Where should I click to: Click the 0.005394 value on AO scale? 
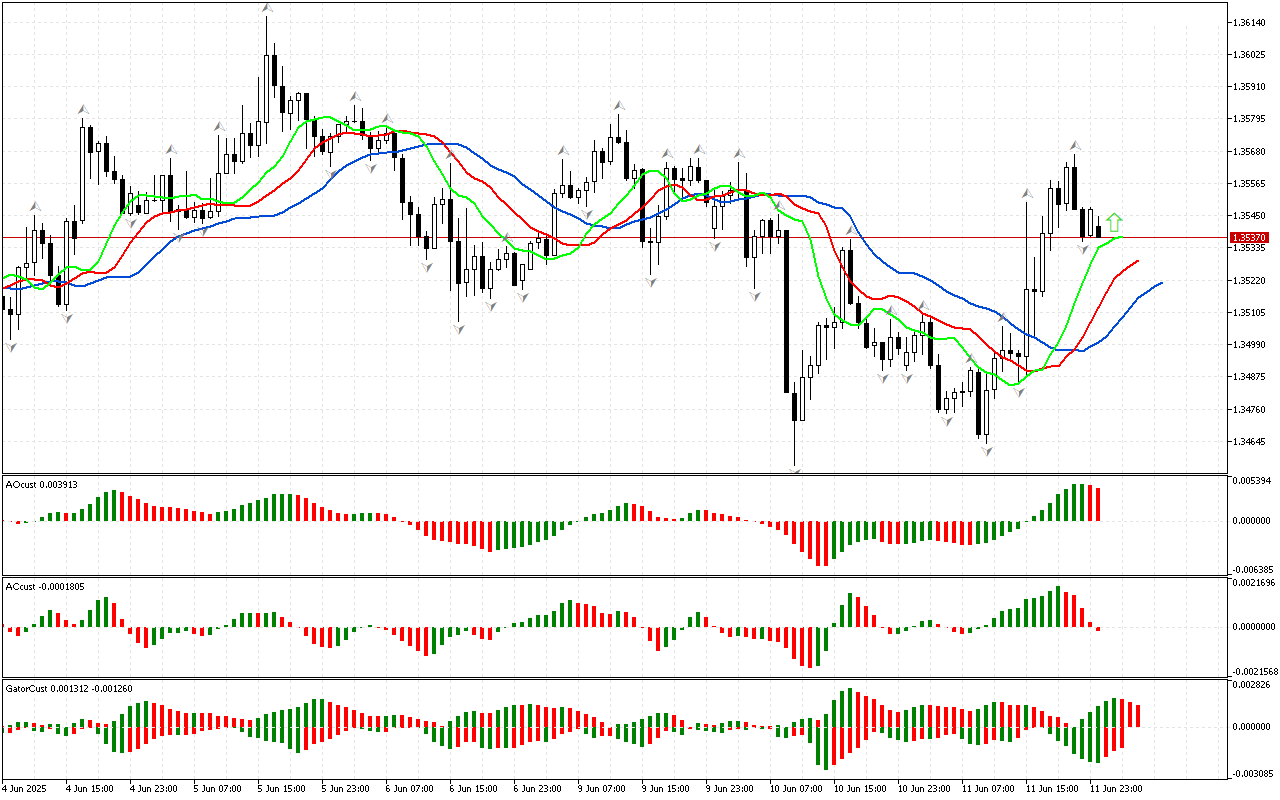coord(1255,482)
